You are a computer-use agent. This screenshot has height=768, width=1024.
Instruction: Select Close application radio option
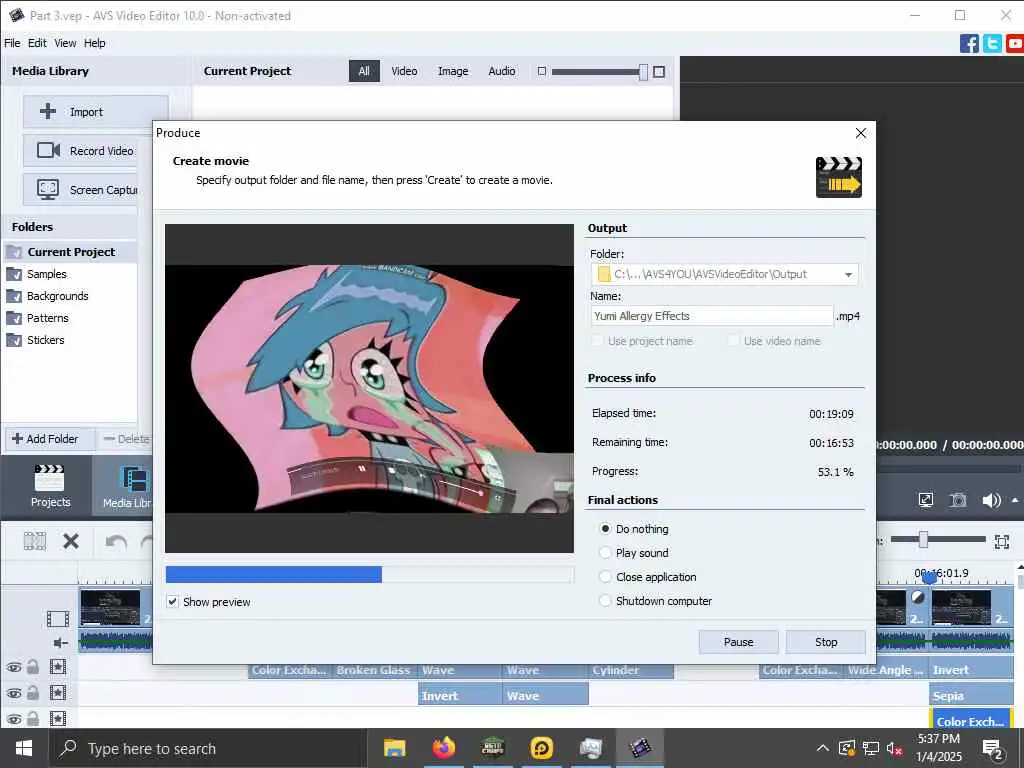coord(605,577)
